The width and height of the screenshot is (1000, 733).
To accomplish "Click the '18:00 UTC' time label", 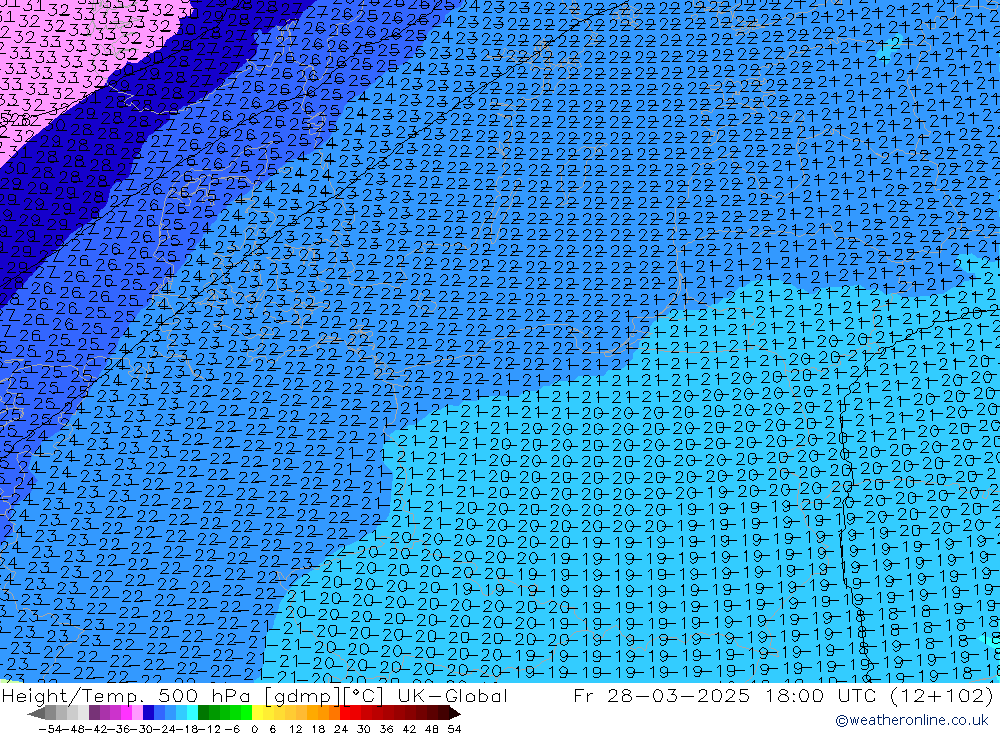I will pos(820,695).
